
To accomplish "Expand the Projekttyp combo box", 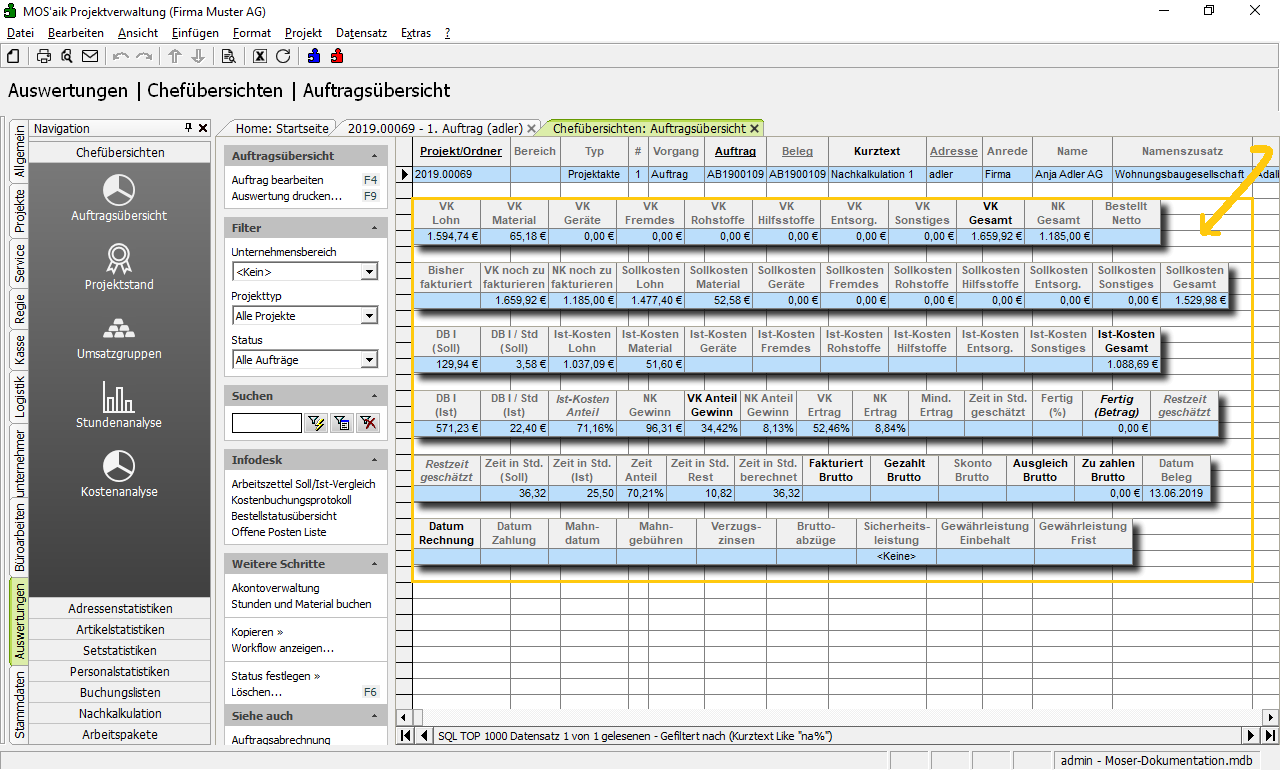I will click(369, 316).
